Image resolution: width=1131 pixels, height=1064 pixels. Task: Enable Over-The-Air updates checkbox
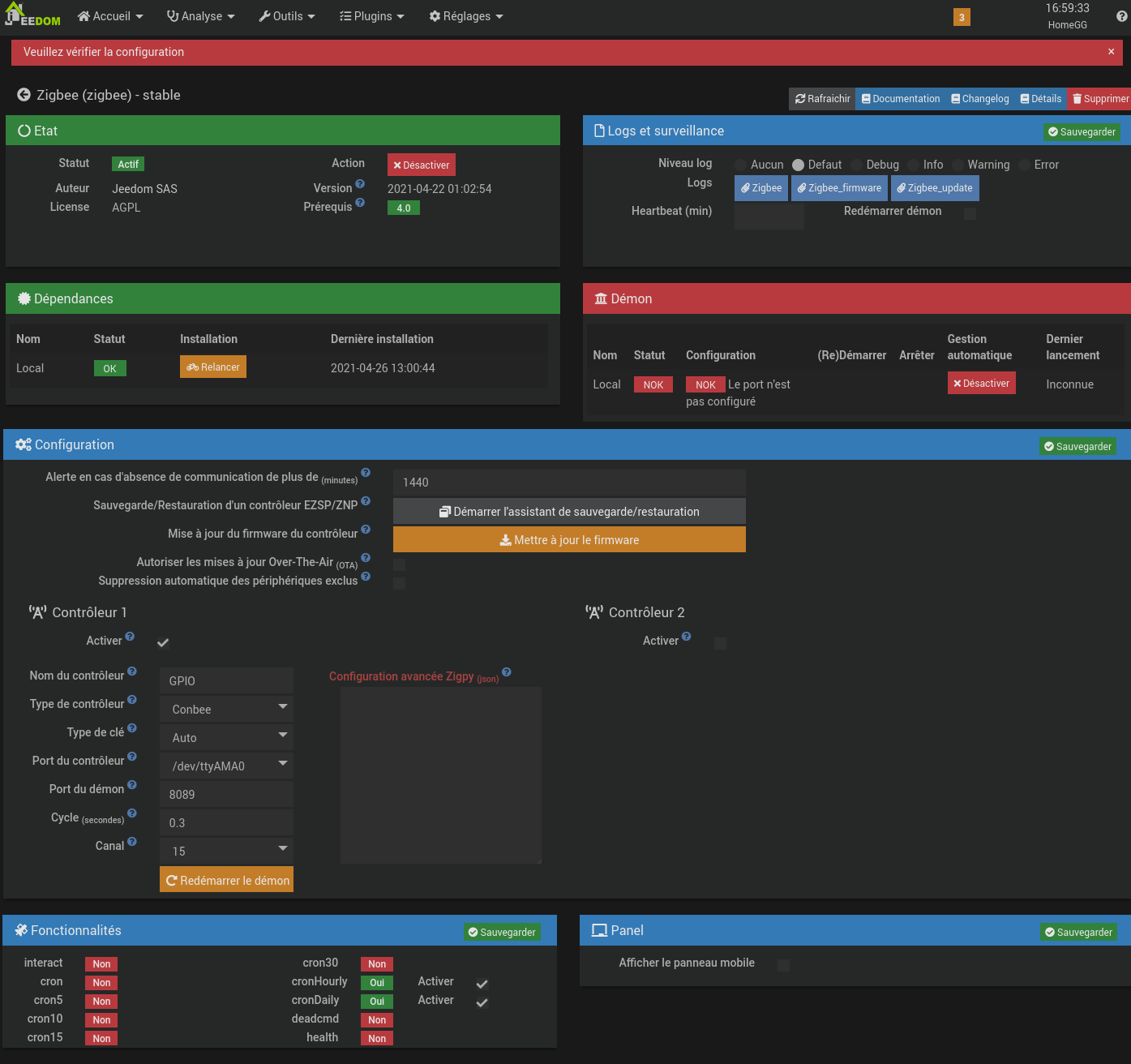pyautogui.click(x=399, y=564)
